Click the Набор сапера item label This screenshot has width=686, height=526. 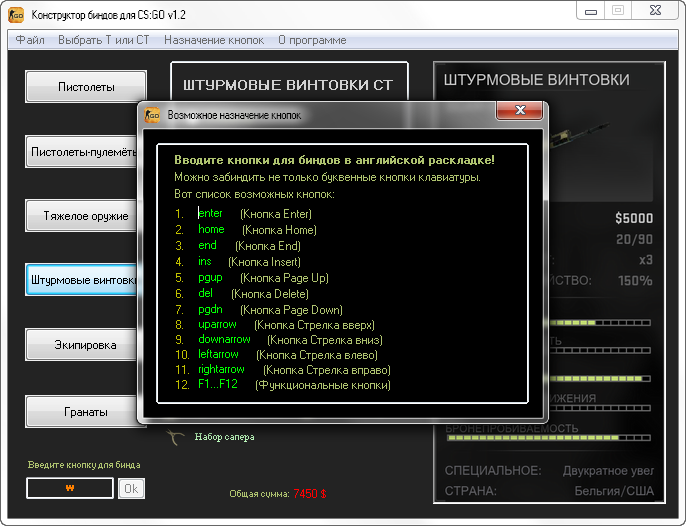pyautogui.click(x=224, y=437)
